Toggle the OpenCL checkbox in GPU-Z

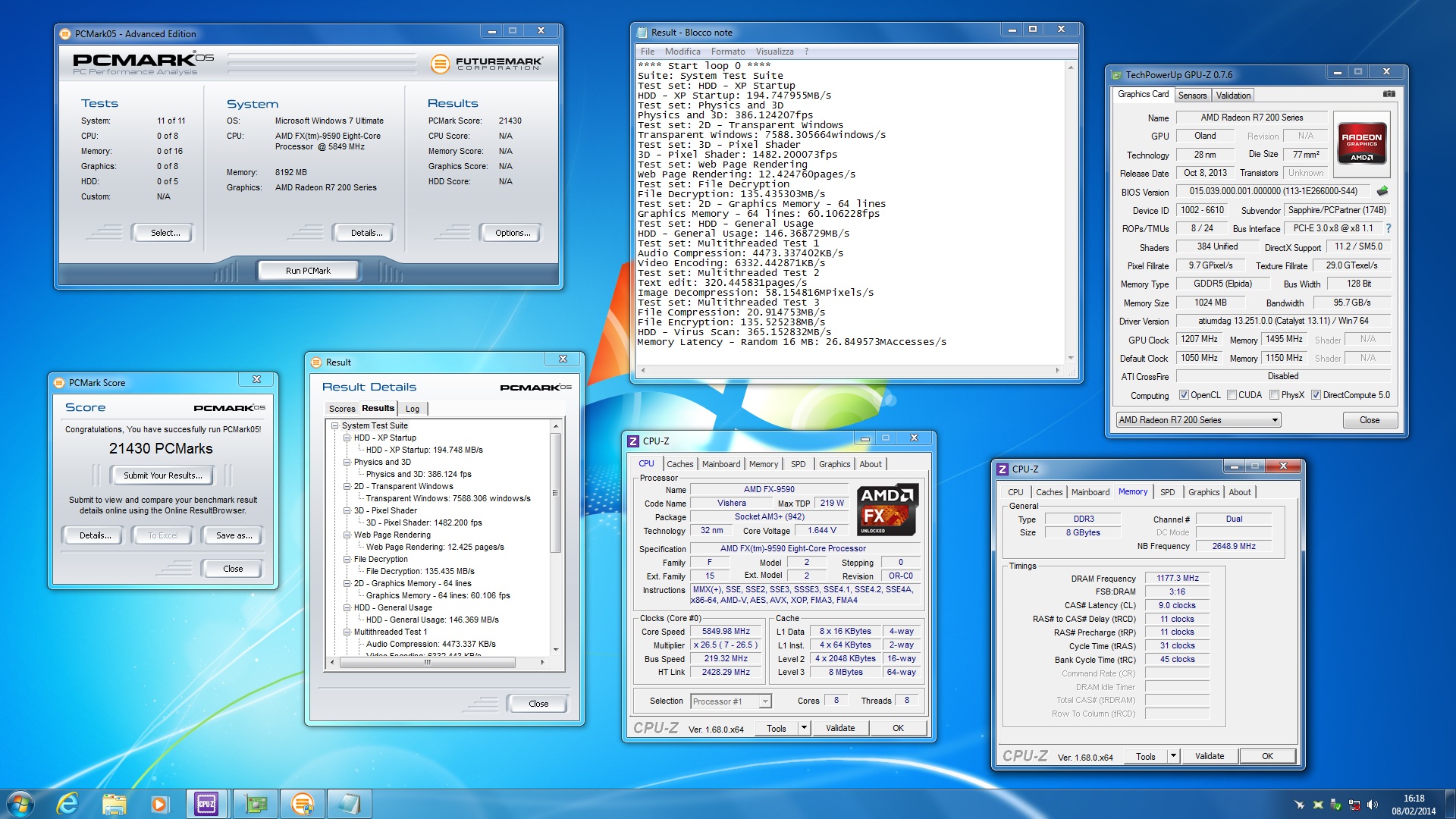click(1184, 395)
